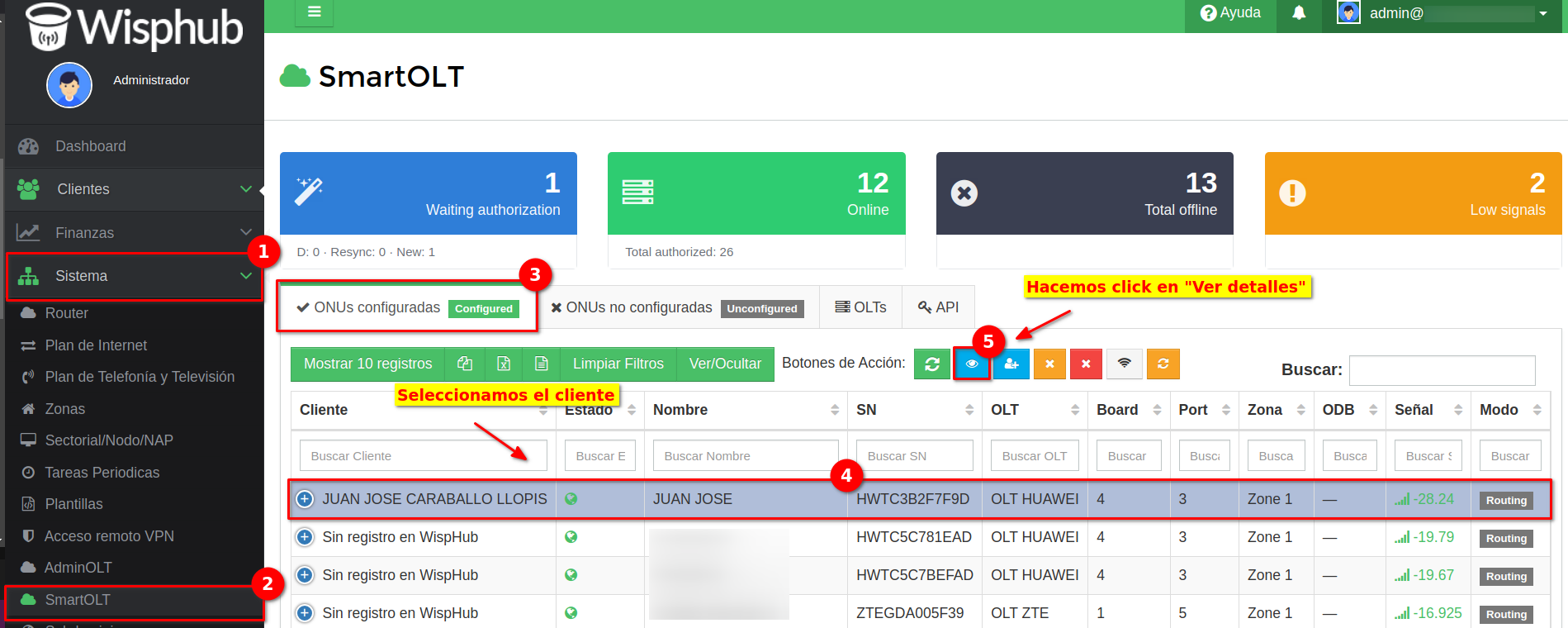Click the orange resync action button
The width and height of the screenshot is (1568, 628).
point(1163,364)
